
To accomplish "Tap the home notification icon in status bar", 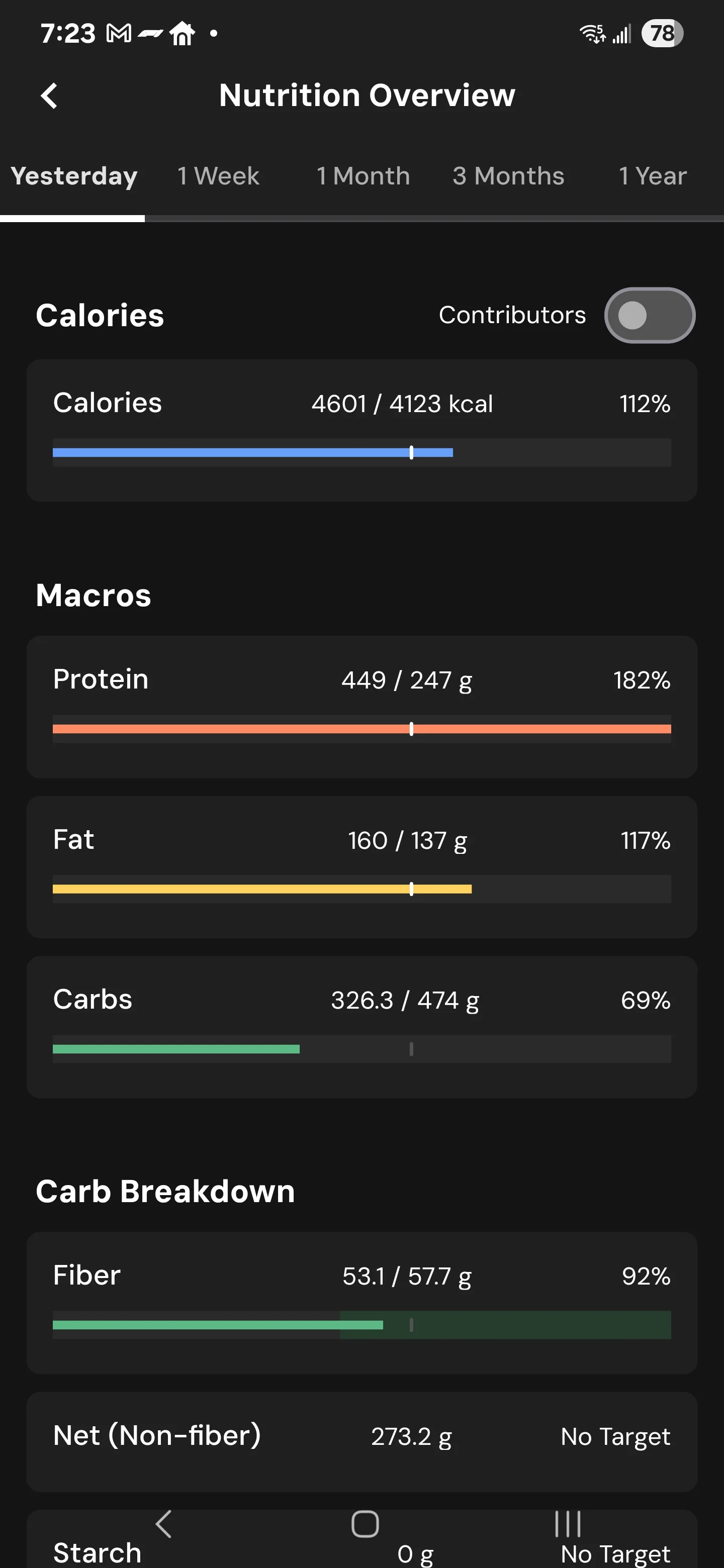I will click(x=182, y=34).
